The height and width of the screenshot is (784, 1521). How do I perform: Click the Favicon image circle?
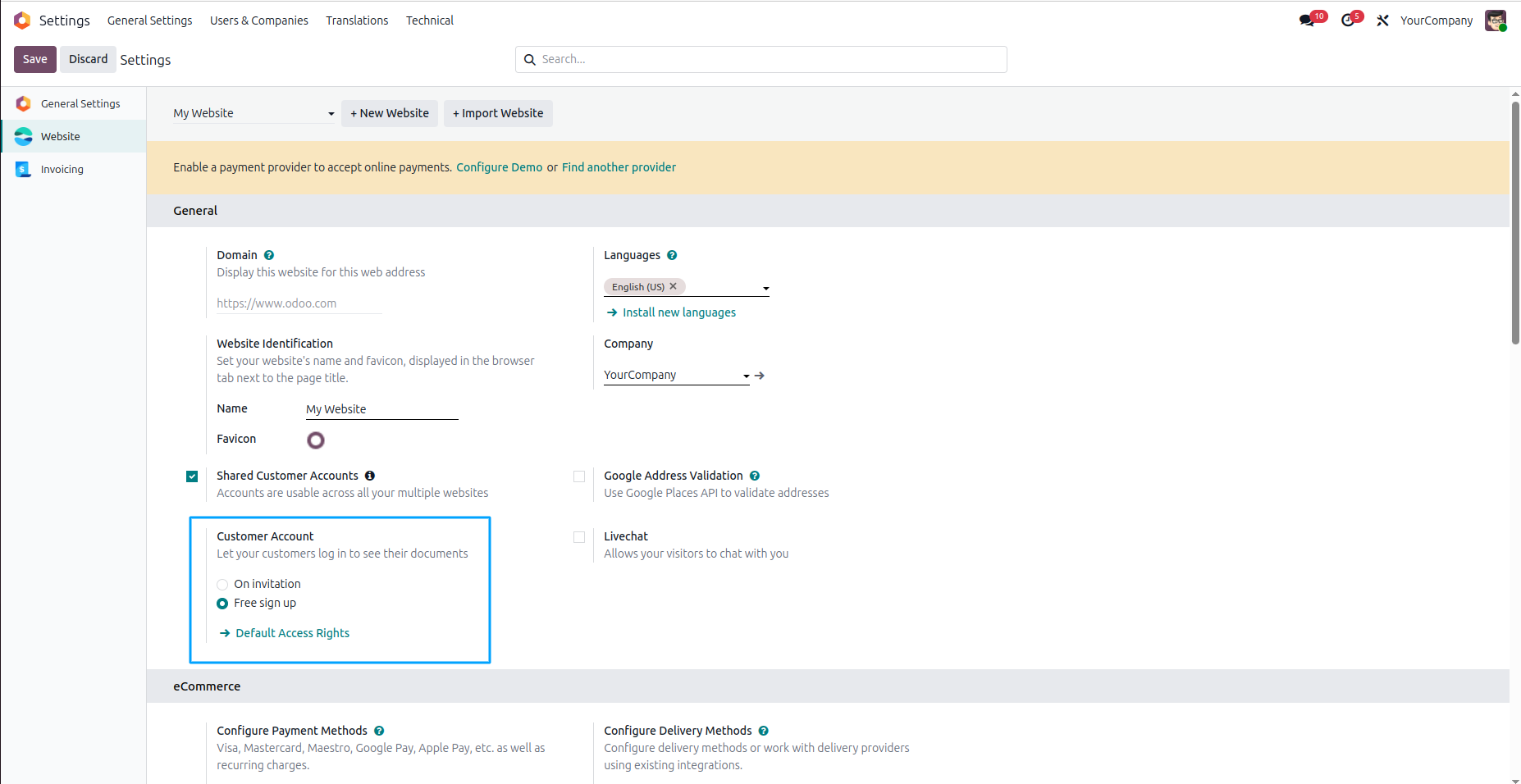click(316, 440)
